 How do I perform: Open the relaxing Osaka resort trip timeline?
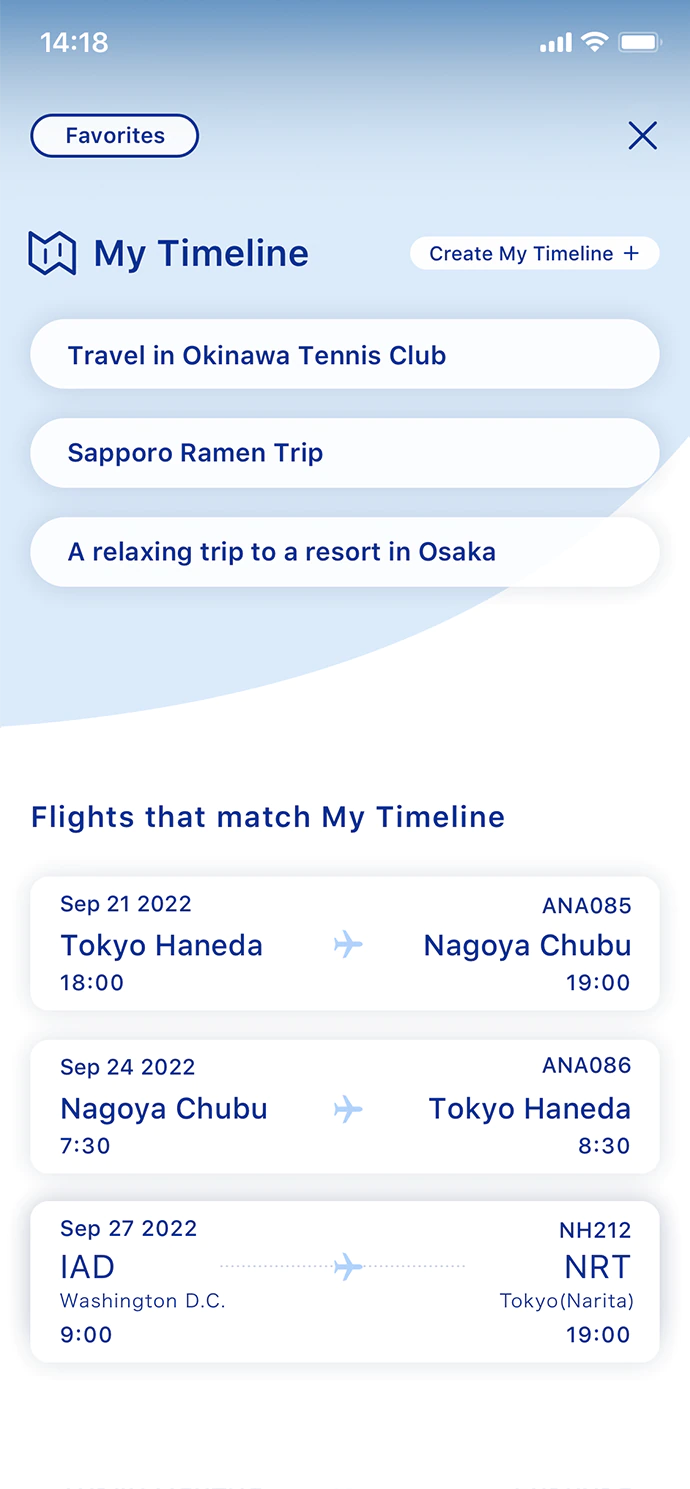(x=344, y=552)
